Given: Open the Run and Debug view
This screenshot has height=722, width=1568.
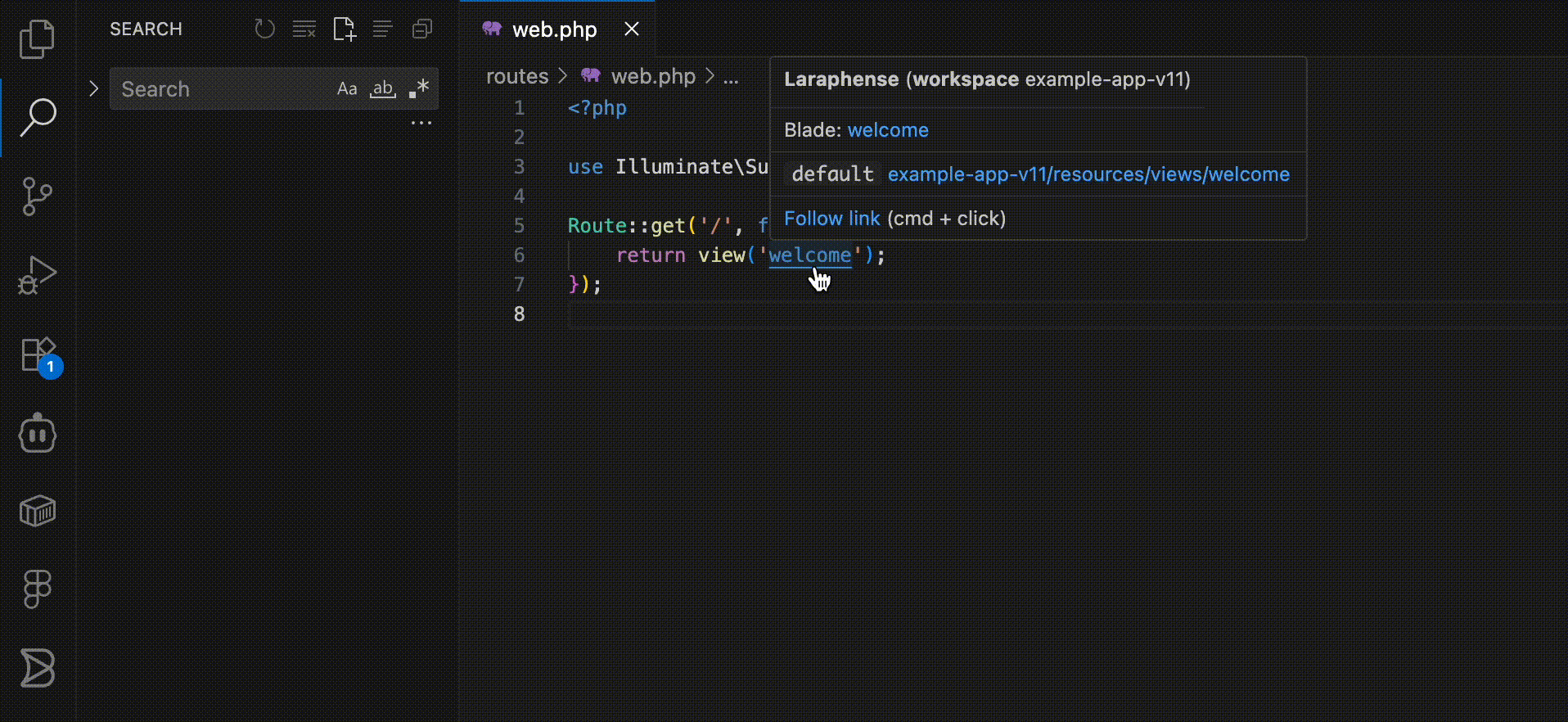Looking at the screenshot, I should tap(37, 275).
